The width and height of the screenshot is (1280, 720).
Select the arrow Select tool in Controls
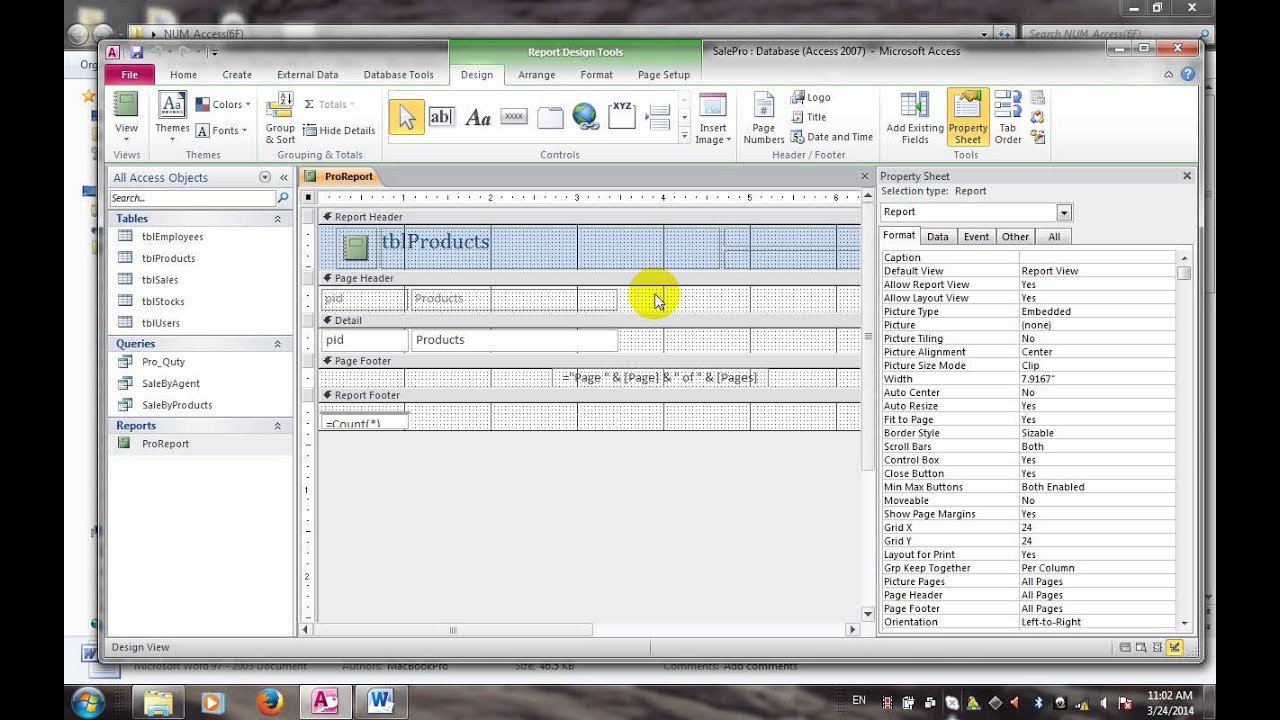[406, 117]
